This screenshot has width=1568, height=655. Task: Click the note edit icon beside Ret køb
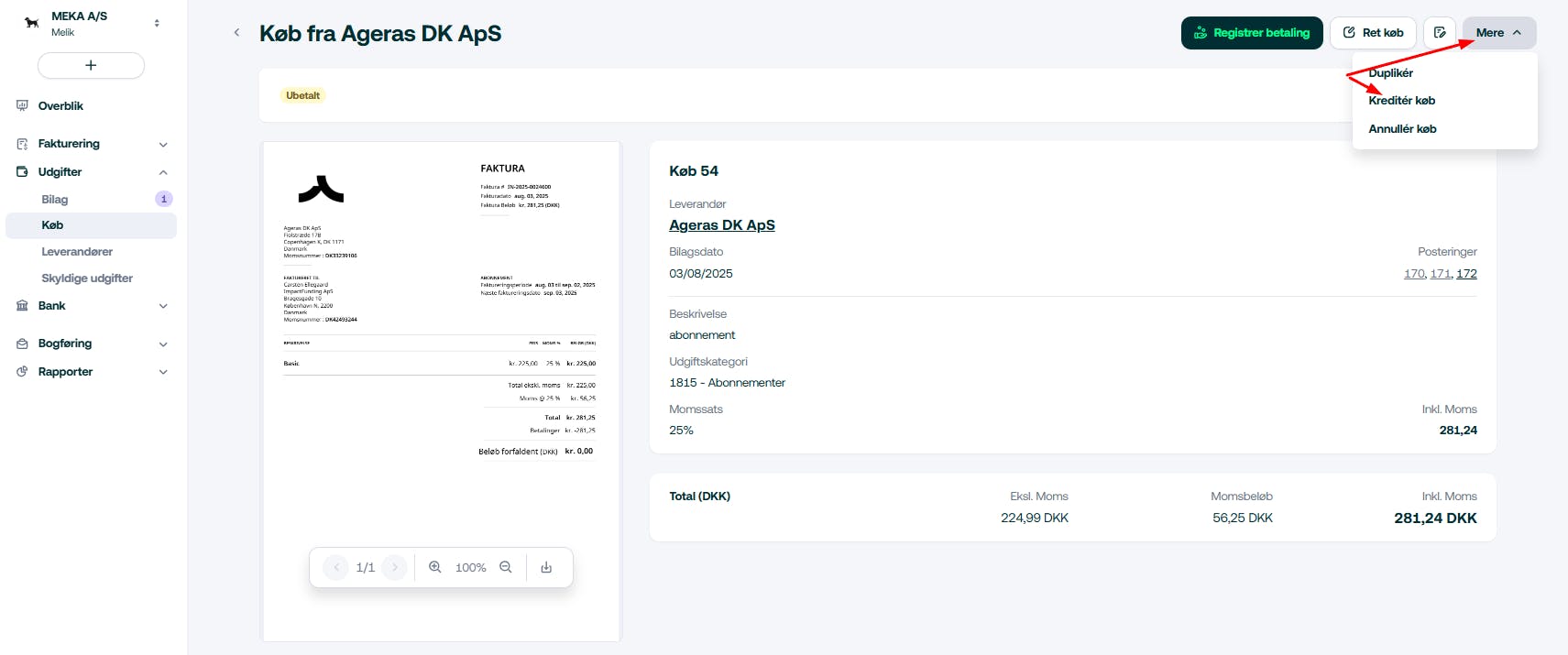pyautogui.click(x=1440, y=33)
